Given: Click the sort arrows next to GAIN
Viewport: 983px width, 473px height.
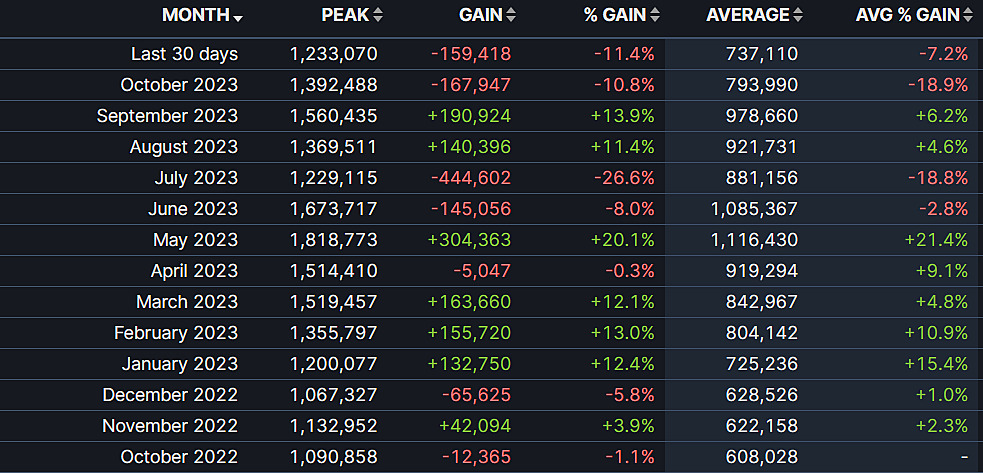Looking at the screenshot, I should (511, 15).
